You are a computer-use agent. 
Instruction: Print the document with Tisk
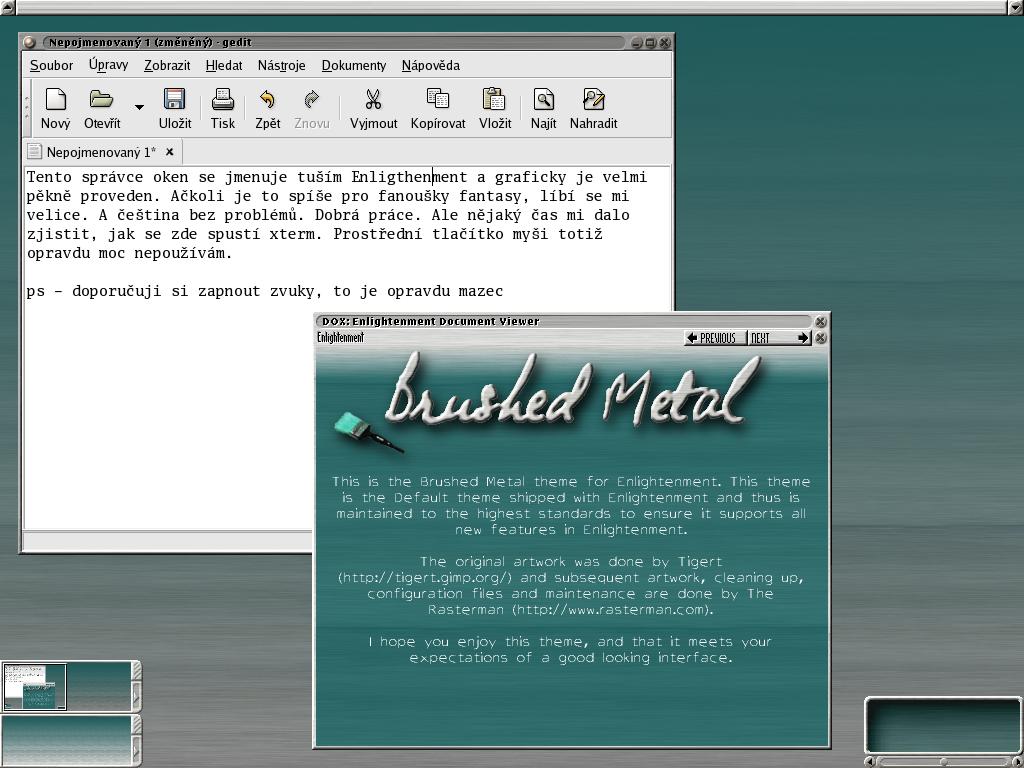(223, 108)
